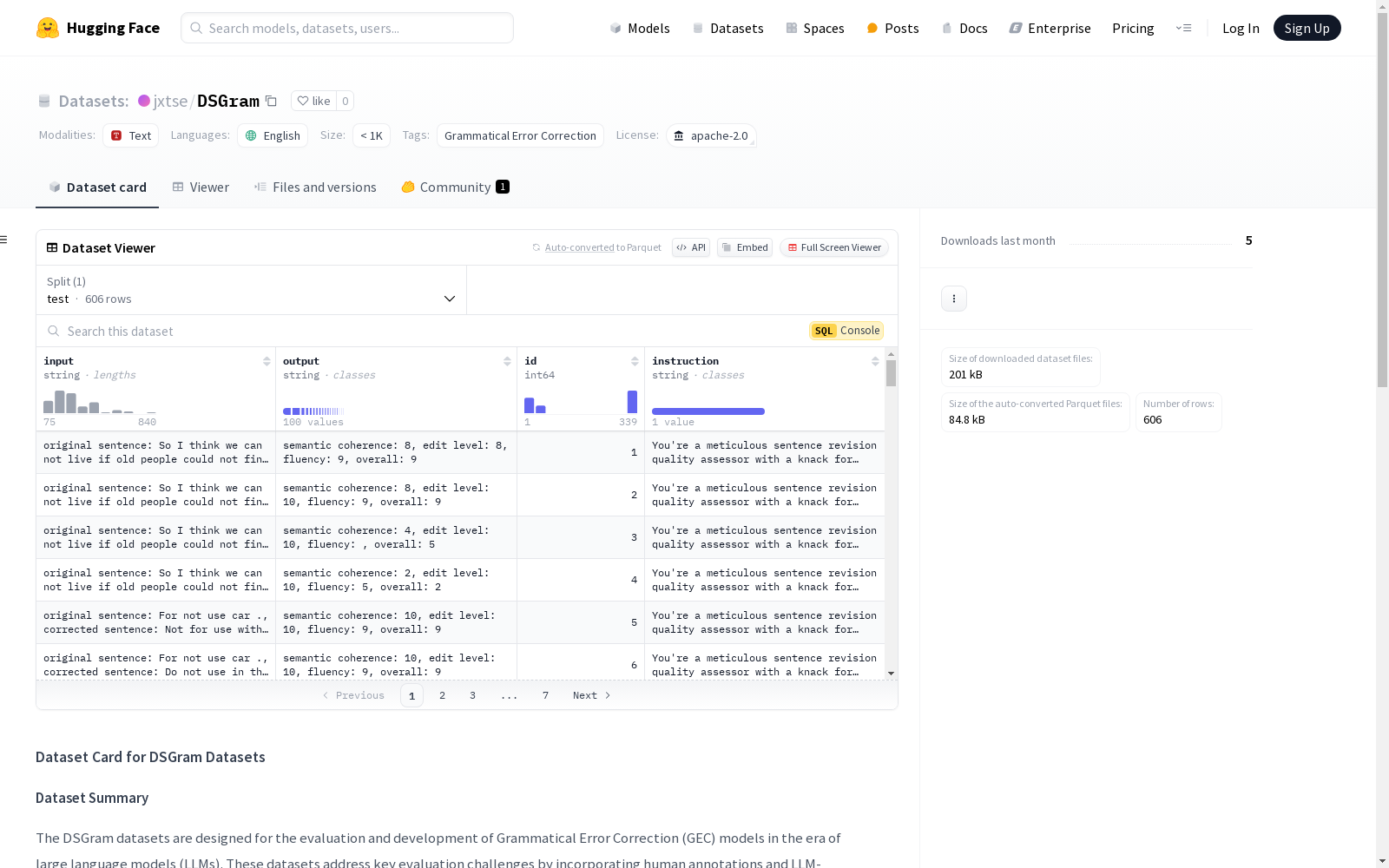Click the apache-2.0 license tag
This screenshot has width=1389, height=868.
point(711,135)
